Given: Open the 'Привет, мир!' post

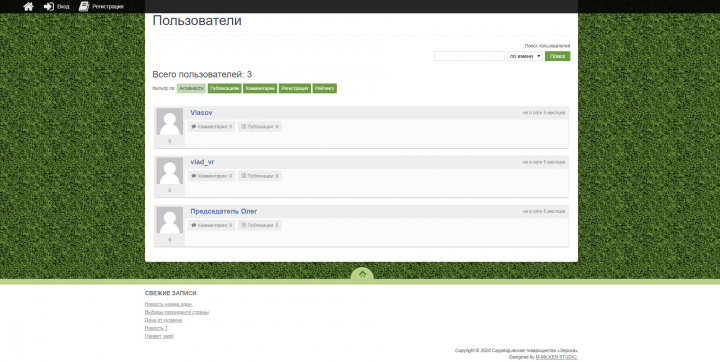Looking at the screenshot, I should point(159,336).
